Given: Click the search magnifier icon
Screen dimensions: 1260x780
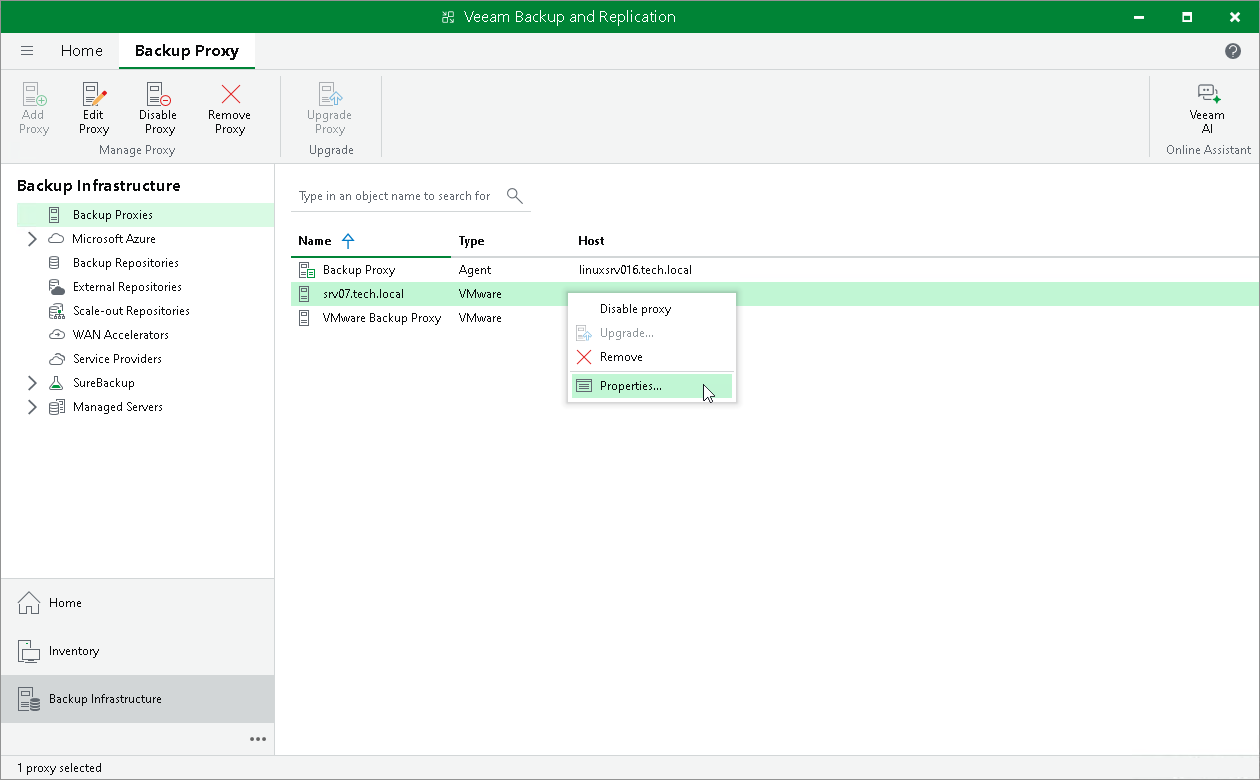Looking at the screenshot, I should 515,195.
